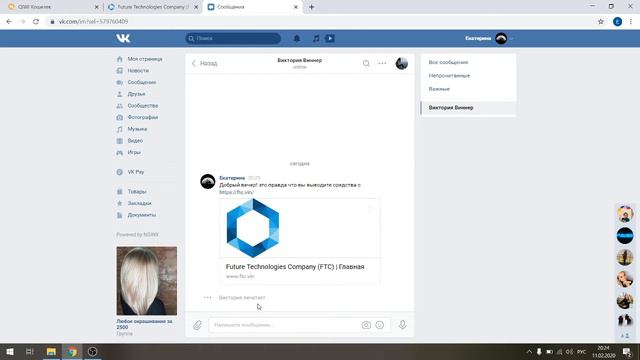Open the emoji smiley picker
This screenshot has width=640, height=360.
pos(380,325)
